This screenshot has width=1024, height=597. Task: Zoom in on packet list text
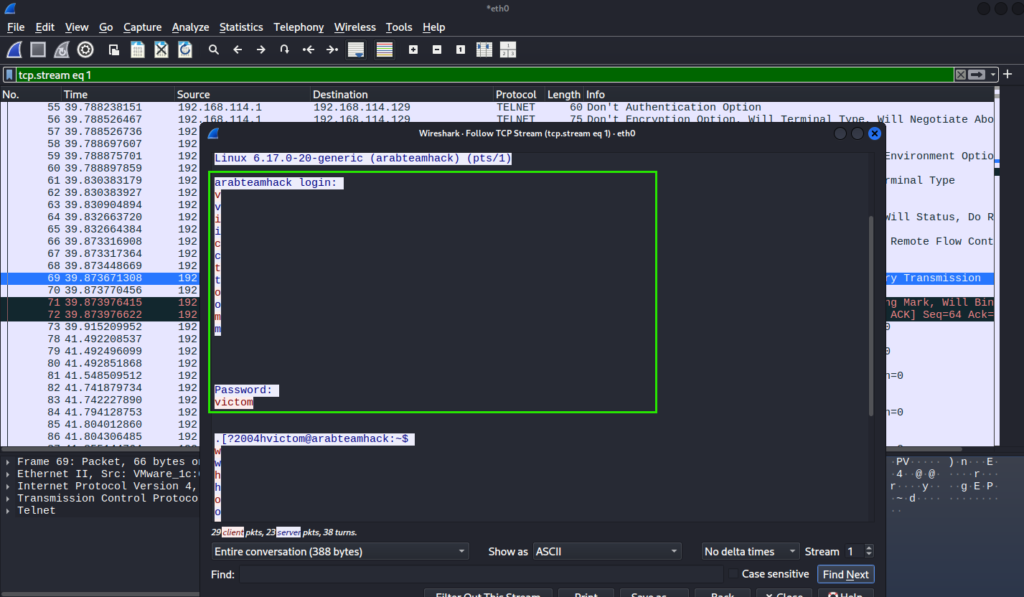pos(414,49)
